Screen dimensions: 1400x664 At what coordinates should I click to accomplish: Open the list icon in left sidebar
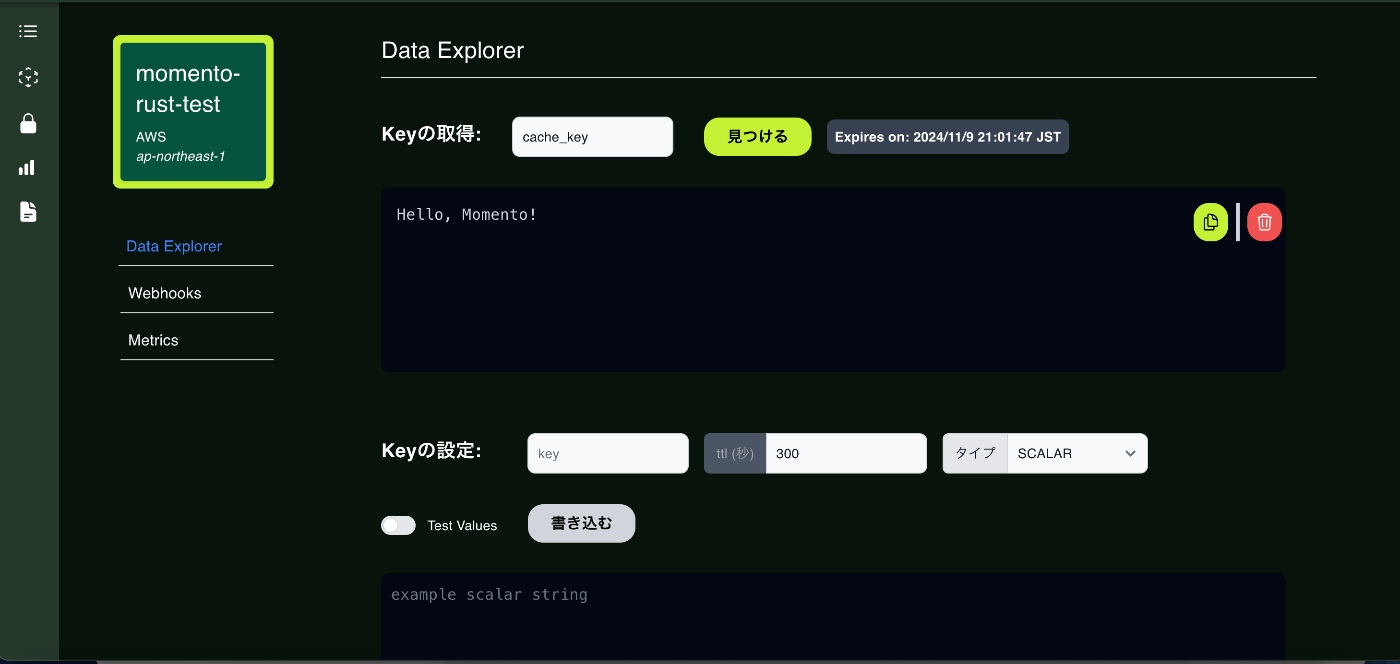(x=28, y=31)
